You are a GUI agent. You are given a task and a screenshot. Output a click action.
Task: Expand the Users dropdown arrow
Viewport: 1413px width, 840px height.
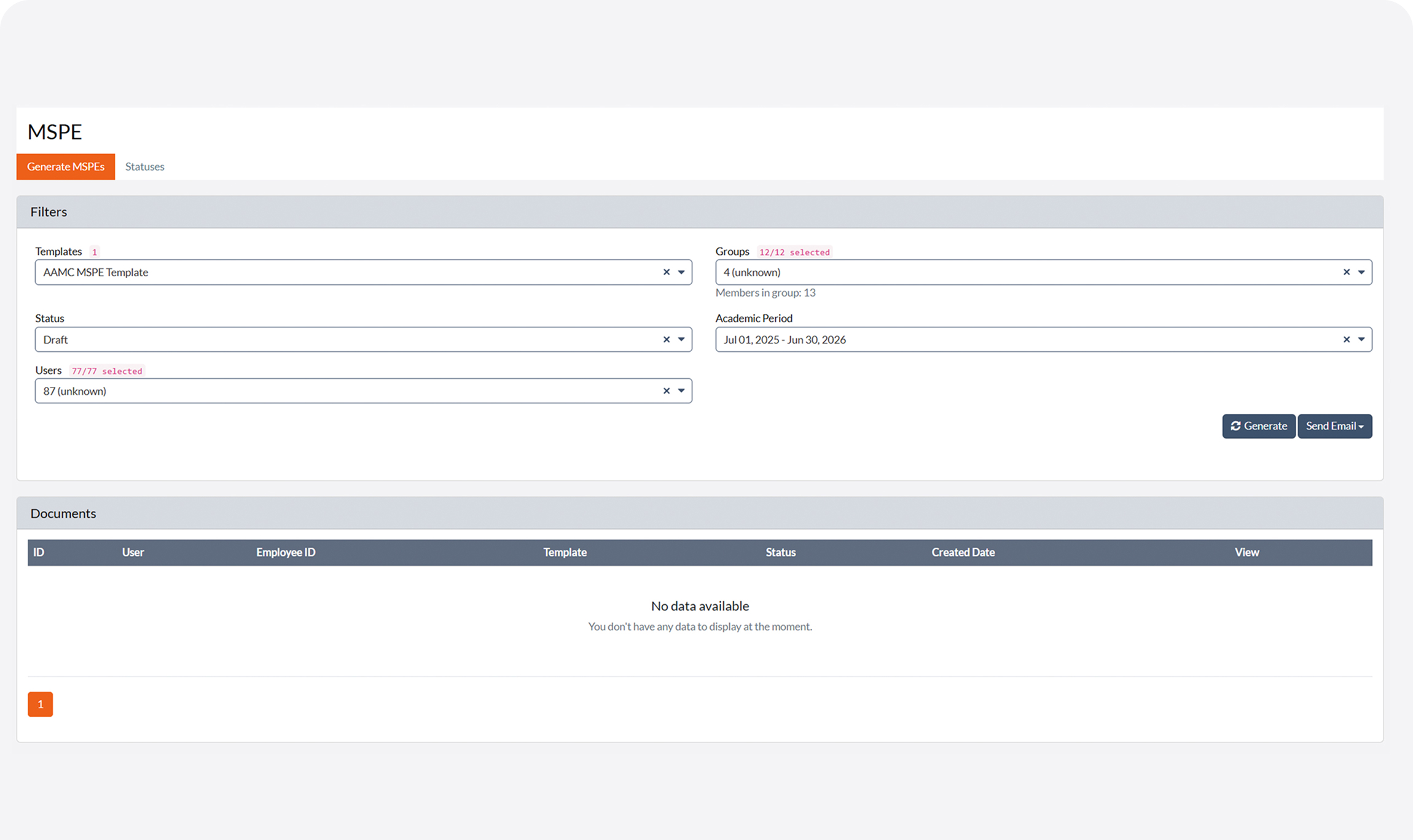[x=681, y=391]
